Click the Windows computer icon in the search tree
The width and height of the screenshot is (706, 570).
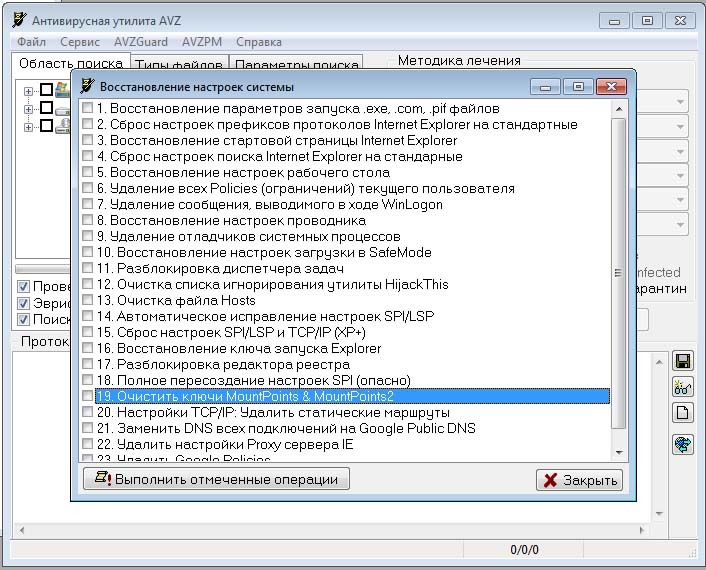coord(62,90)
